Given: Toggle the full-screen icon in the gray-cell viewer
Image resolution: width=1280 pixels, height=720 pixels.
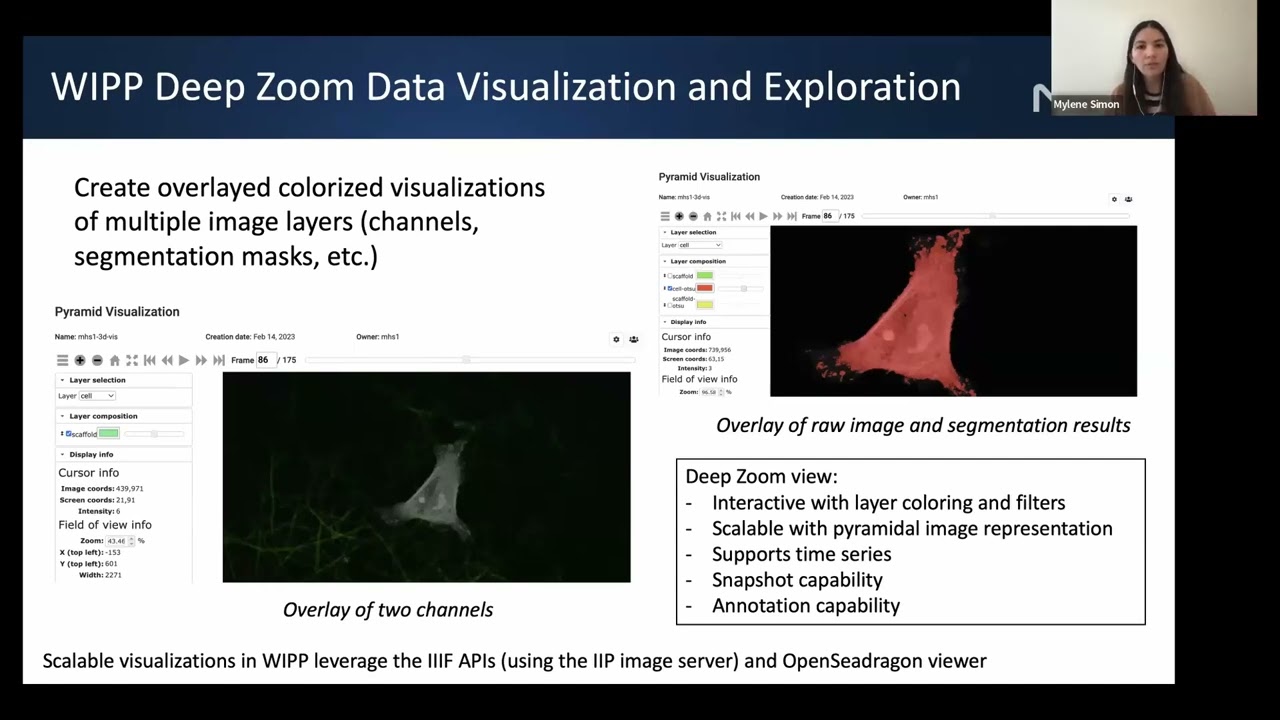Looking at the screenshot, I should 131,360.
